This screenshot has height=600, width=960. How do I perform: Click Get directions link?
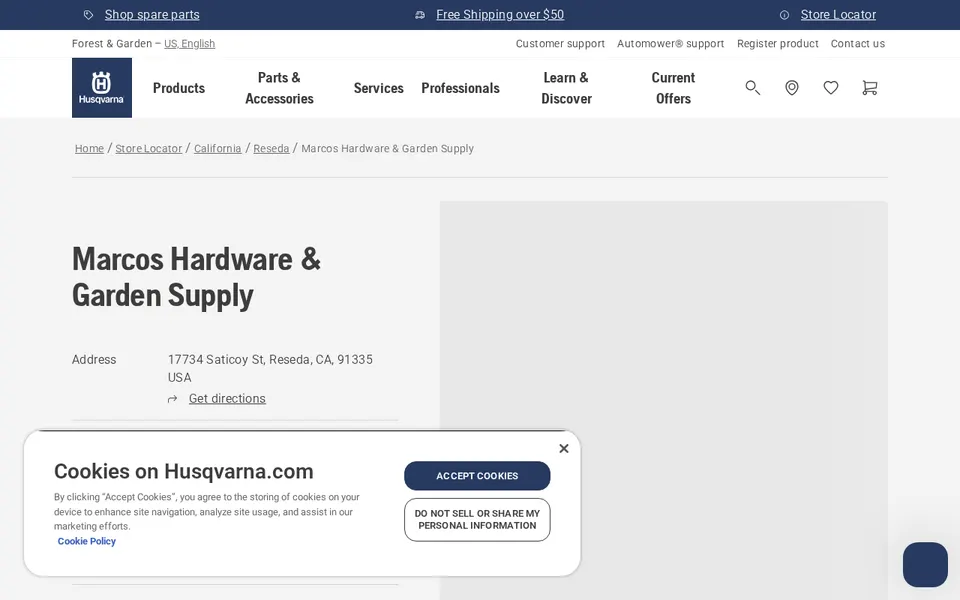(227, 399)
